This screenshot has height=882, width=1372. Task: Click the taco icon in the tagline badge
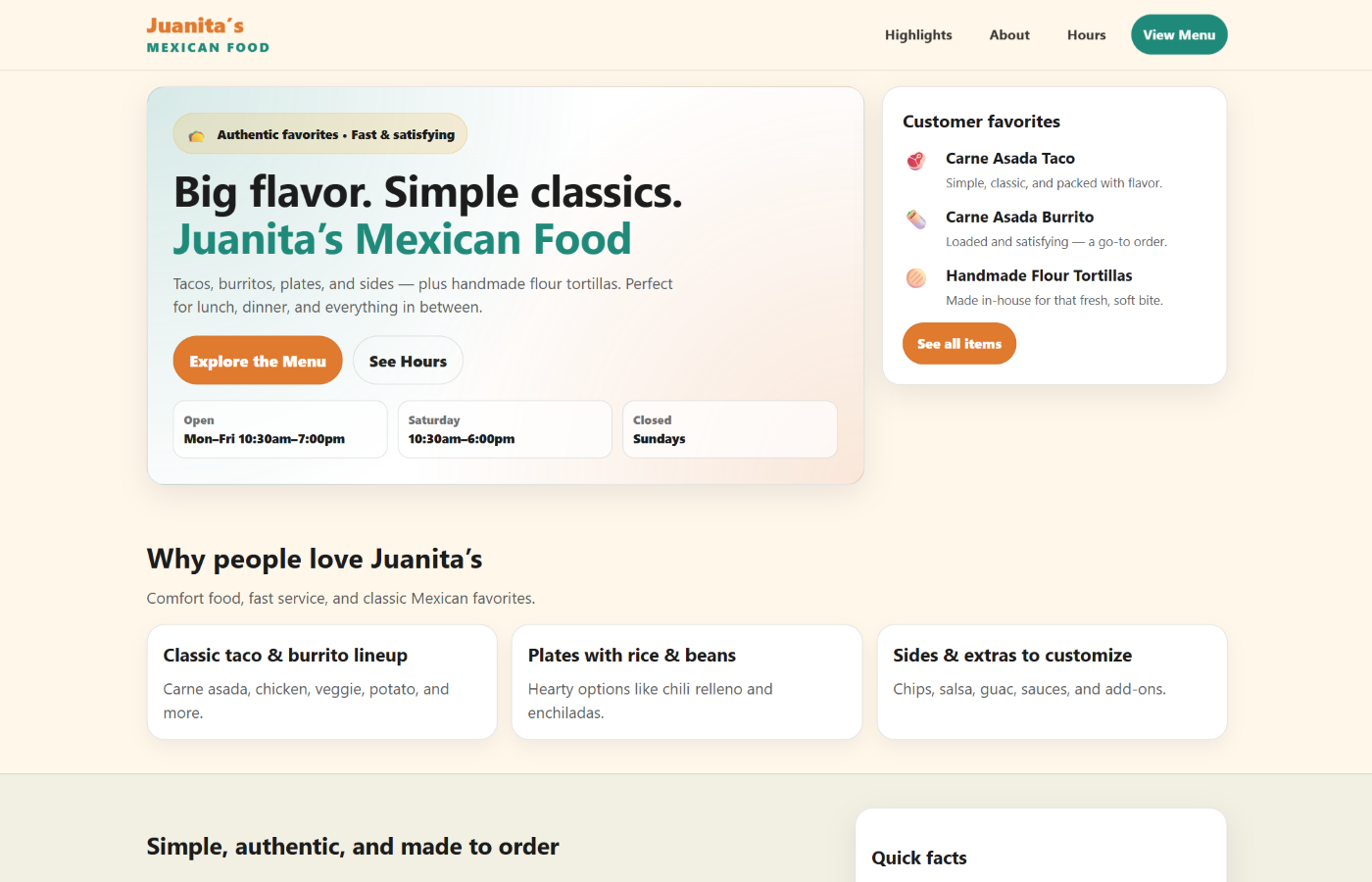point(196,133)
